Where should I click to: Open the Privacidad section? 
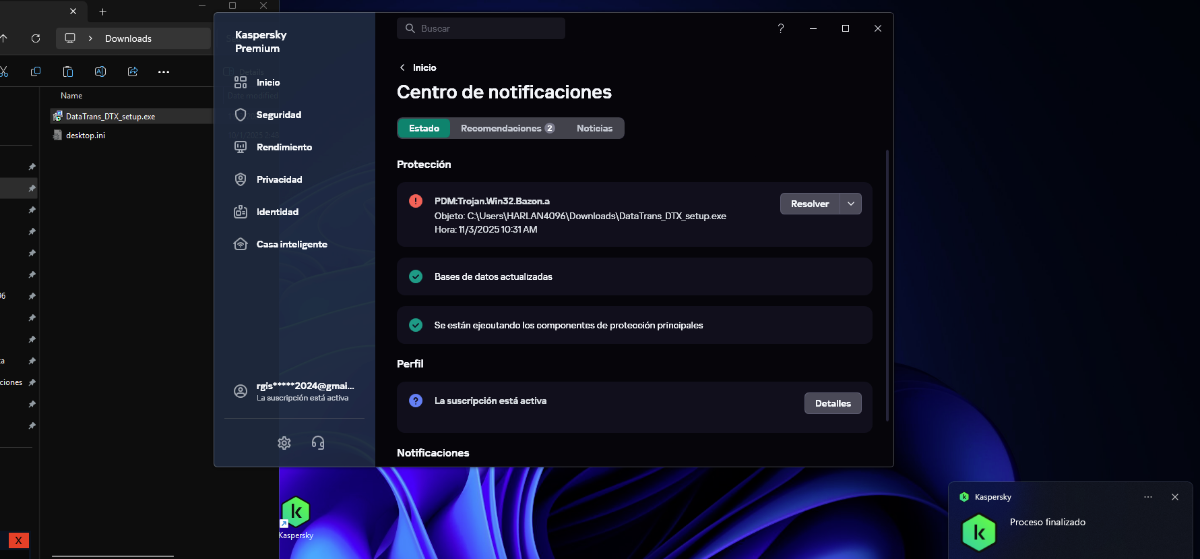pyautogui.click(x=268, y=179)
